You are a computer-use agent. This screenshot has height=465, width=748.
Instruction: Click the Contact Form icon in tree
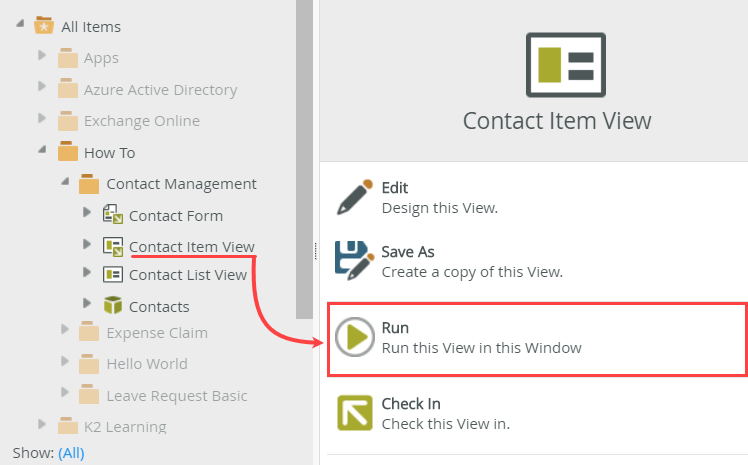113,215
